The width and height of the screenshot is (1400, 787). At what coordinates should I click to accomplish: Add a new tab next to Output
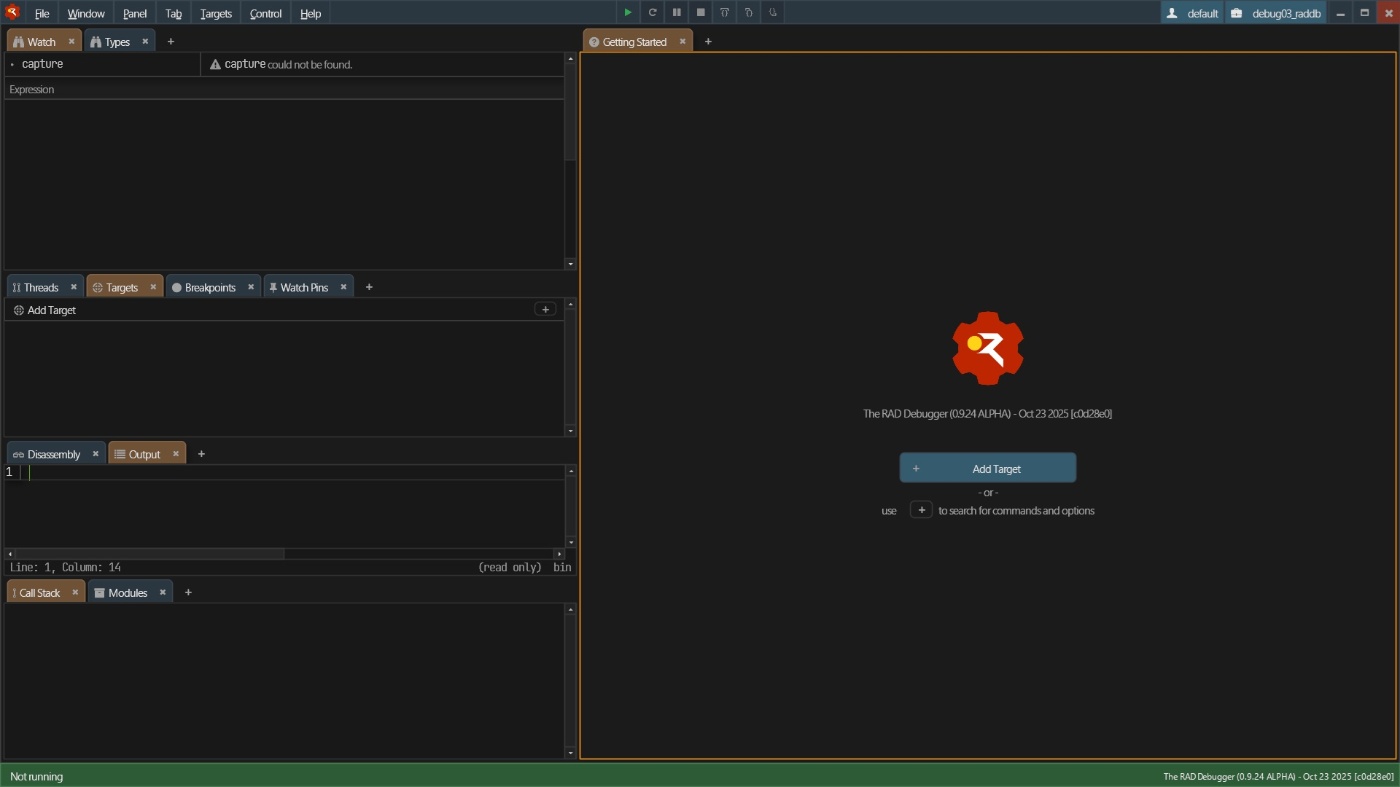201,454
